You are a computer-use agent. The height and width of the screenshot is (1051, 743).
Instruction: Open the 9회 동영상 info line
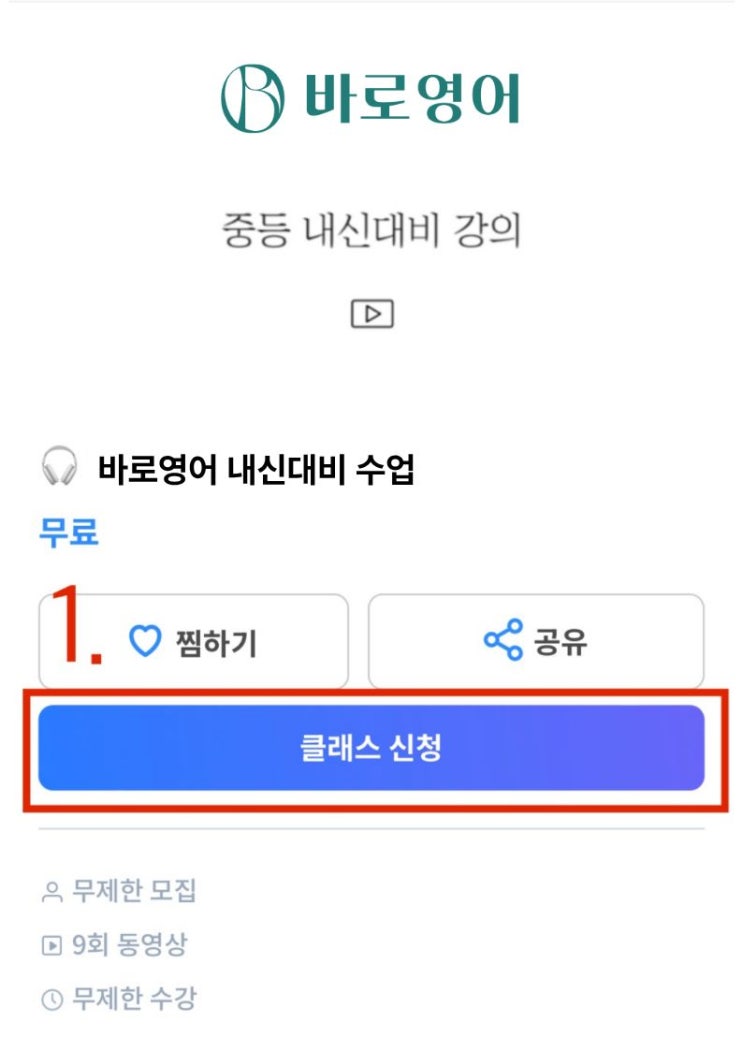(x=128, y=945)
